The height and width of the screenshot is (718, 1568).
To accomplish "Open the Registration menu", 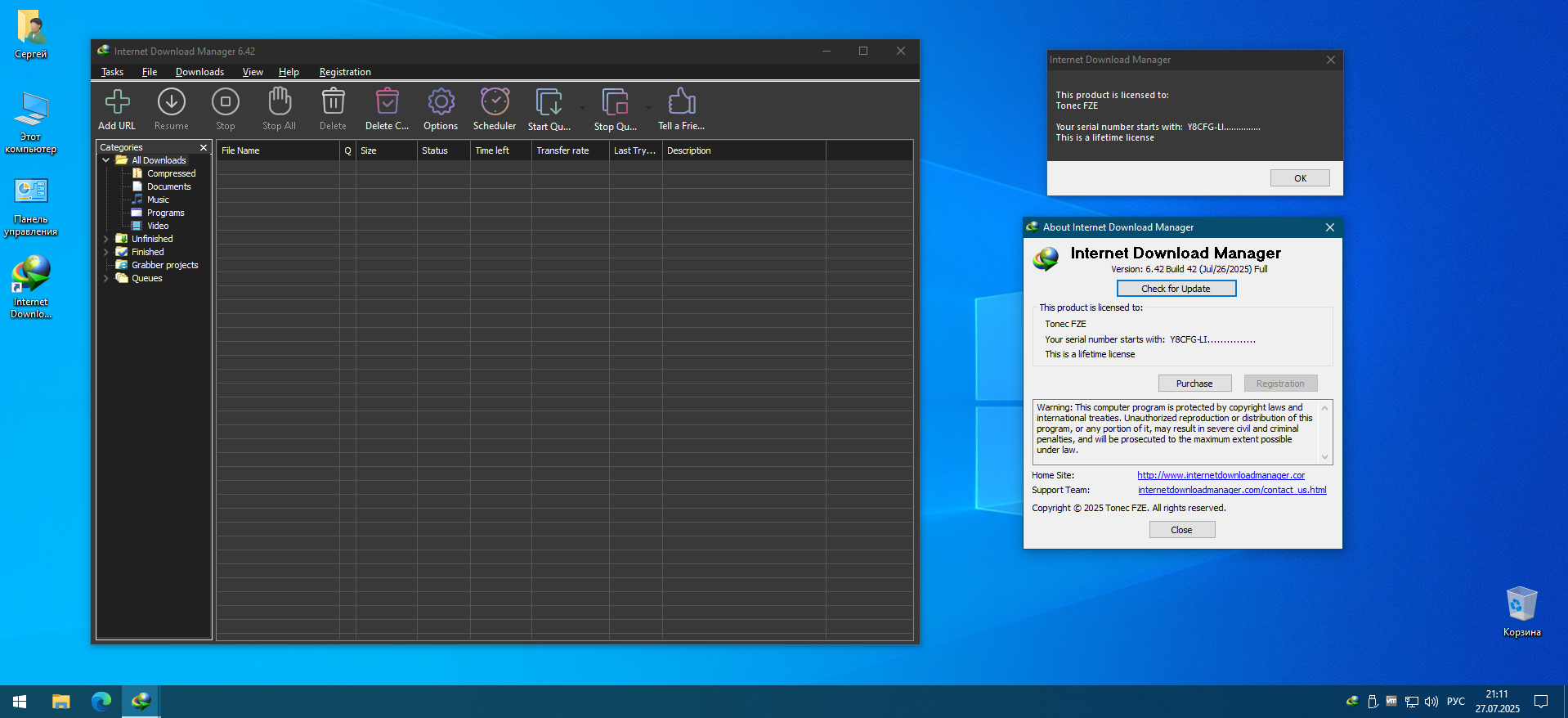I will (x=345, y=72).
